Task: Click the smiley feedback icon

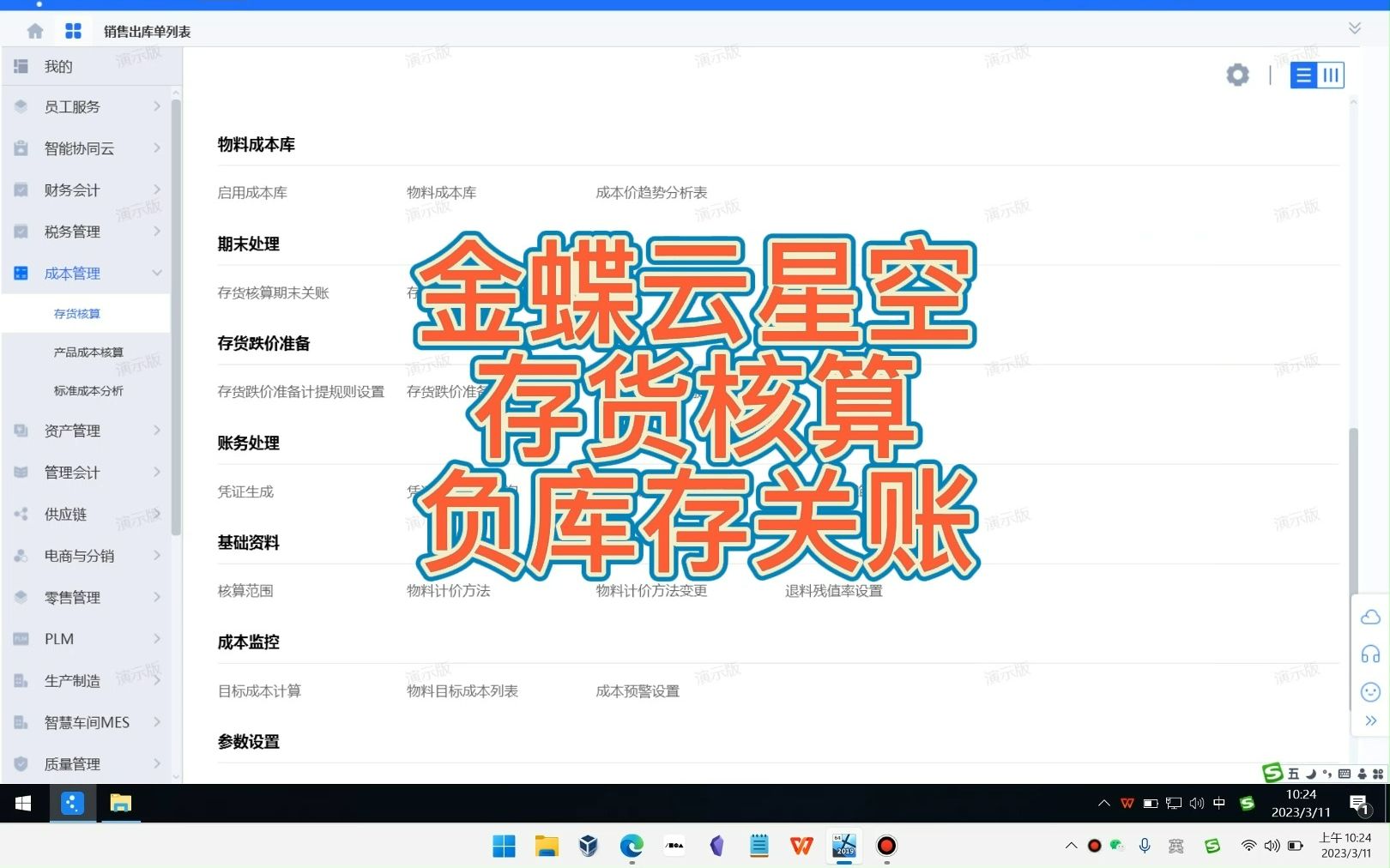Action: pos(1370,692)
